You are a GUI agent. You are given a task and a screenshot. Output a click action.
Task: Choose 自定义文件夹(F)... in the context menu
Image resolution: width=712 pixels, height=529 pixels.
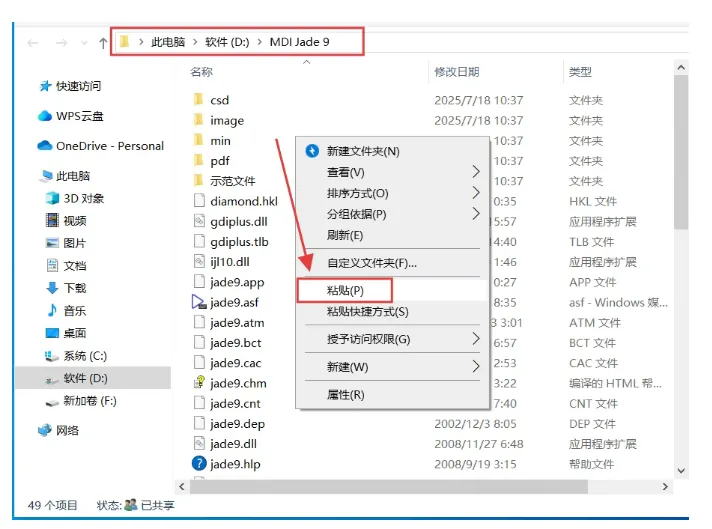coord(393,263)
